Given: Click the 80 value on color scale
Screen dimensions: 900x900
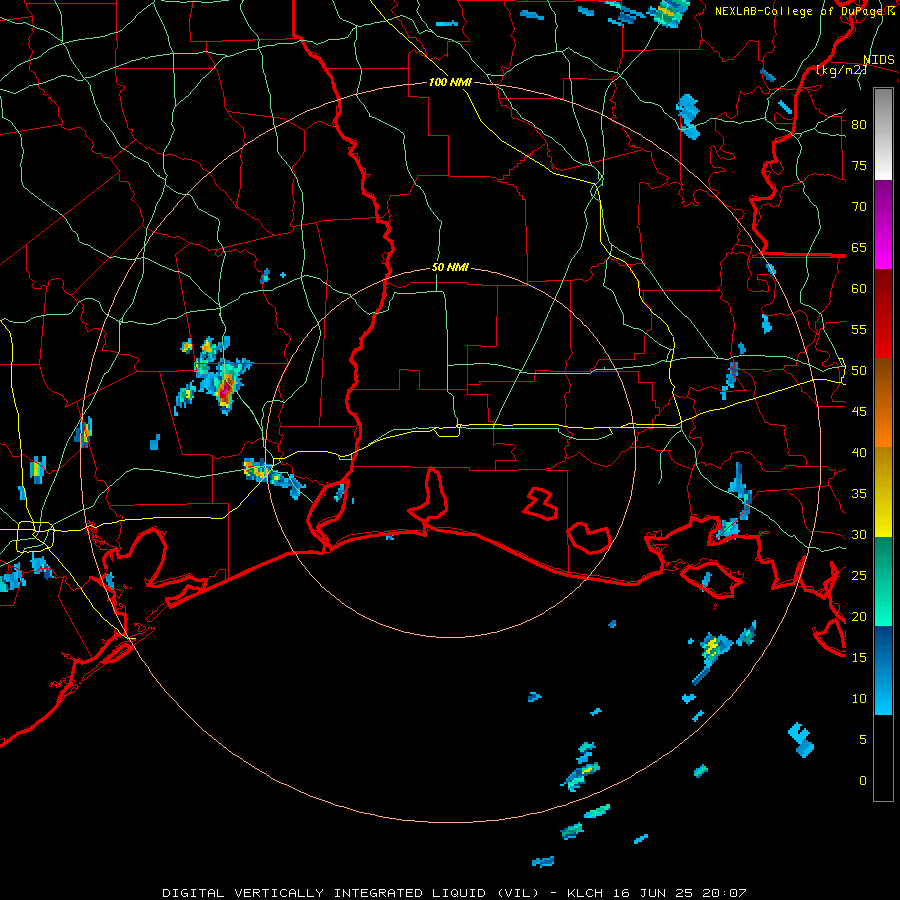Looking at the screenshot, I should pyautogui.click(x=859, y=125).
